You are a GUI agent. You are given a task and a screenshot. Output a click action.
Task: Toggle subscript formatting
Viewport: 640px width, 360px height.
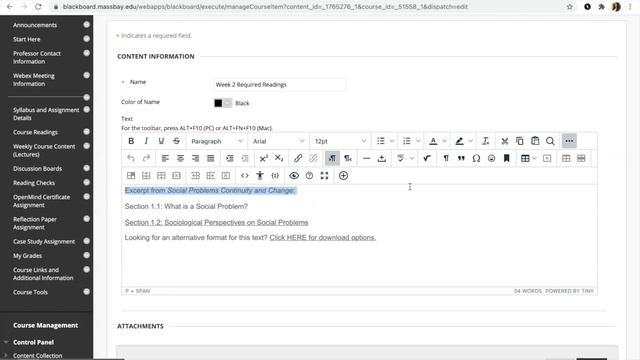(279, 158)
